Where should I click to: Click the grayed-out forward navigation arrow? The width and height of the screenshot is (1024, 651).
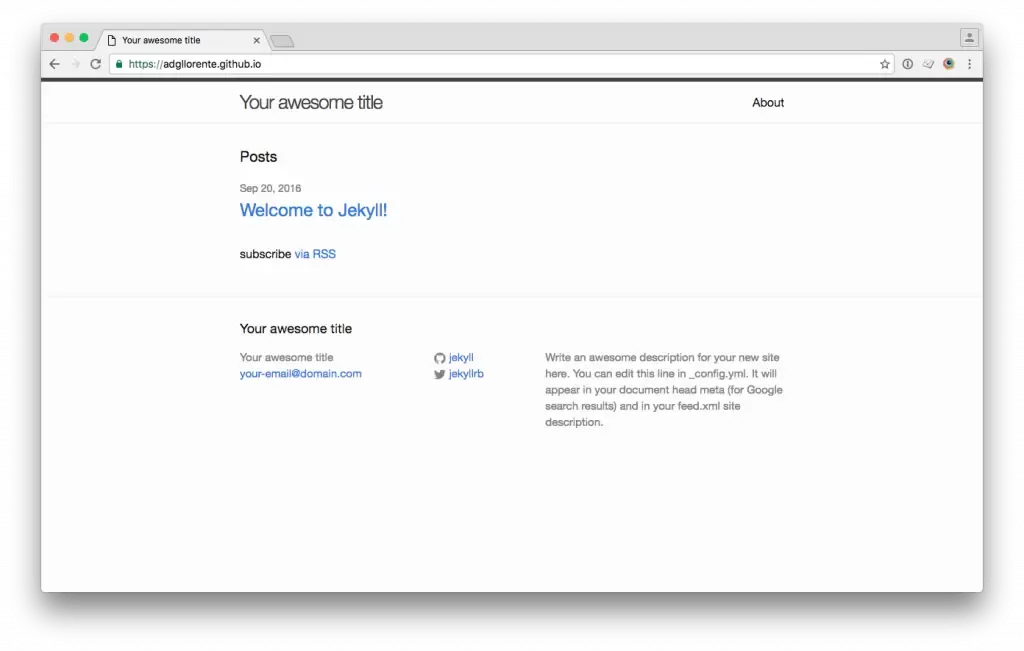(75, 62)
